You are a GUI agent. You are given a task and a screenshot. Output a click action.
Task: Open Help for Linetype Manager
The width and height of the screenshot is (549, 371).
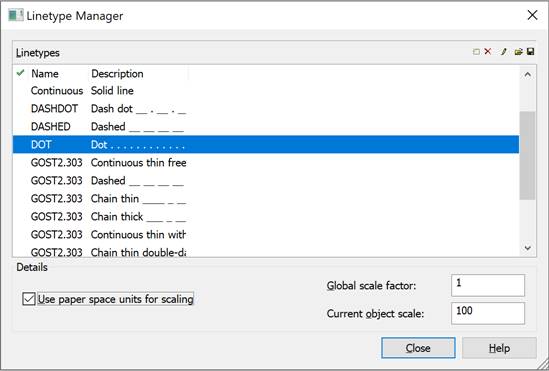[x=499, y=348]
